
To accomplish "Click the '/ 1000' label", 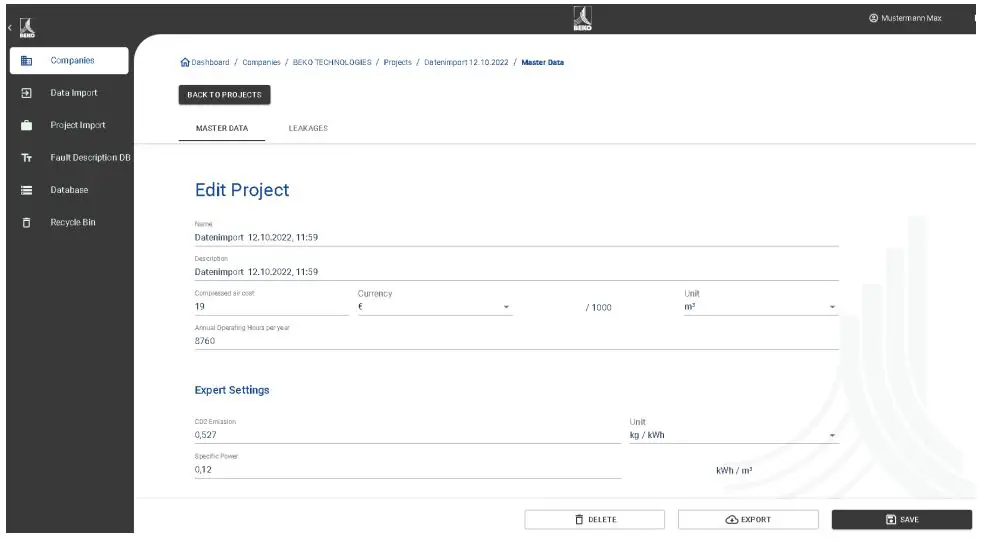I will 599,308.
